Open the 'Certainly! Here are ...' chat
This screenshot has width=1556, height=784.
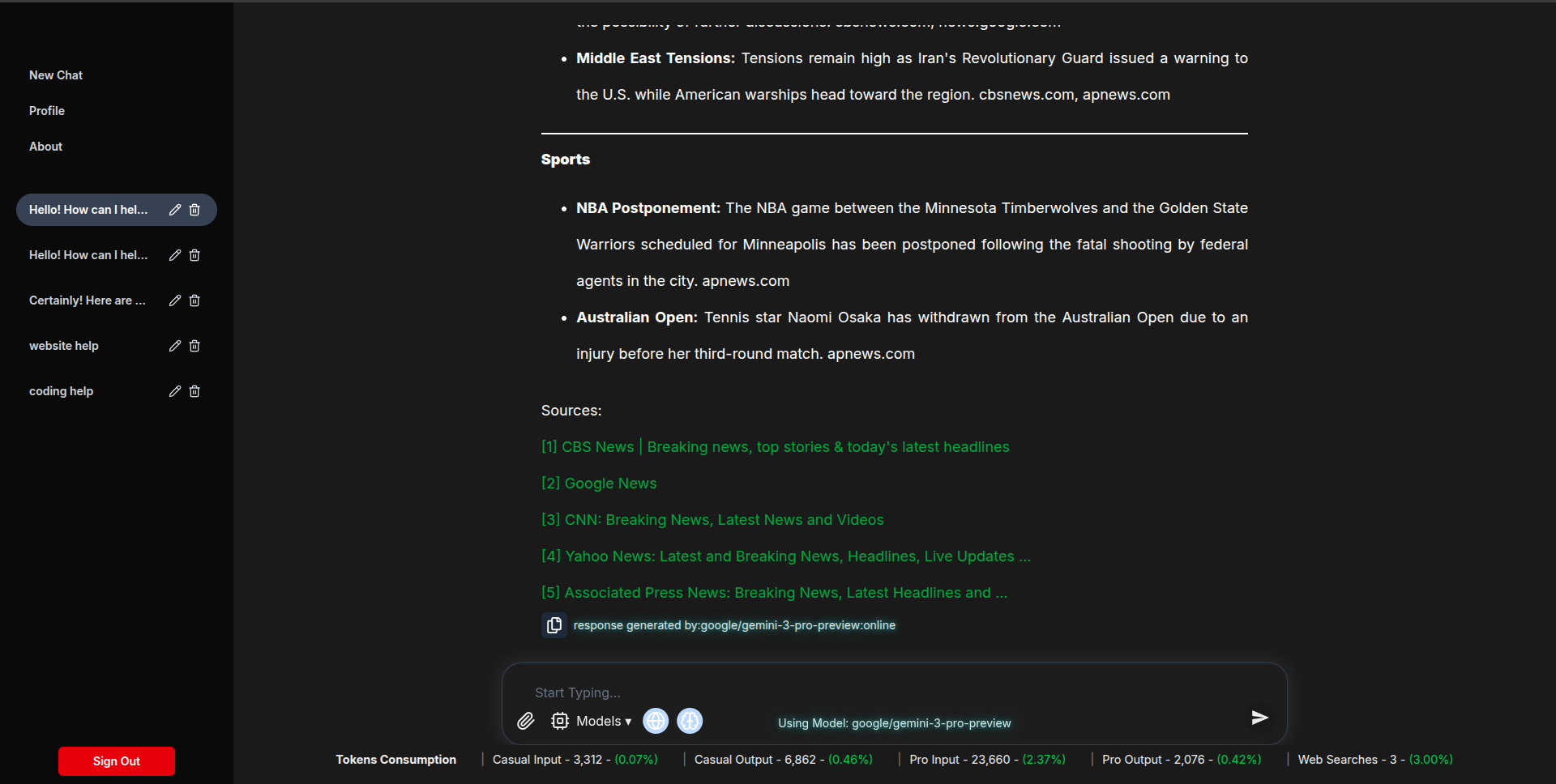coord(88,300)
